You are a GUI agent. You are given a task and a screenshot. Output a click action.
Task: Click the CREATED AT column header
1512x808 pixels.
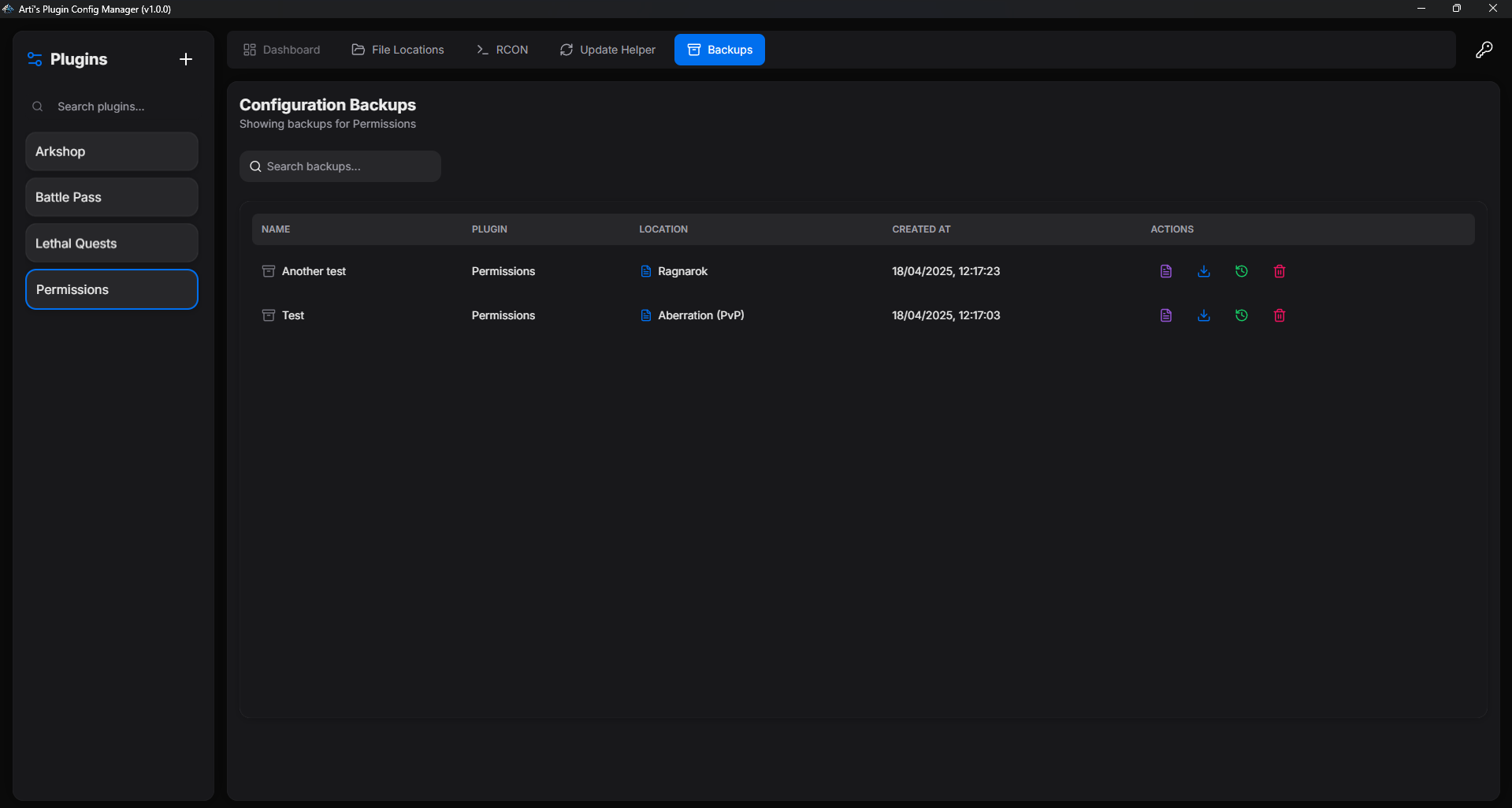click(921, 229)
